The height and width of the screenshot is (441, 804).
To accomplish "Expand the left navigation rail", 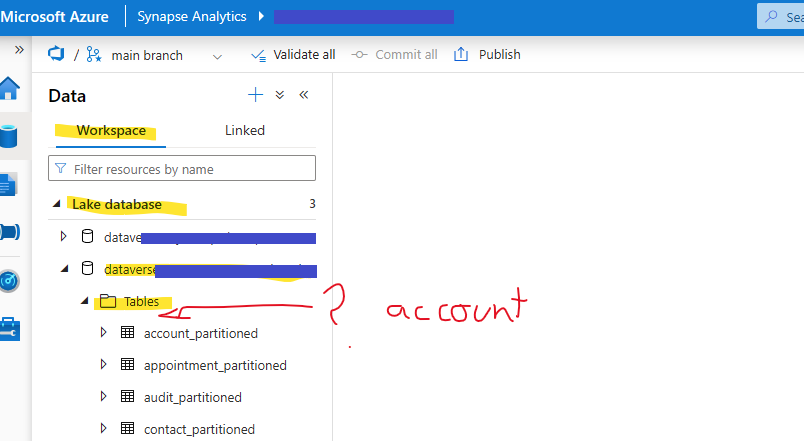I will click(x=19, y=50).
